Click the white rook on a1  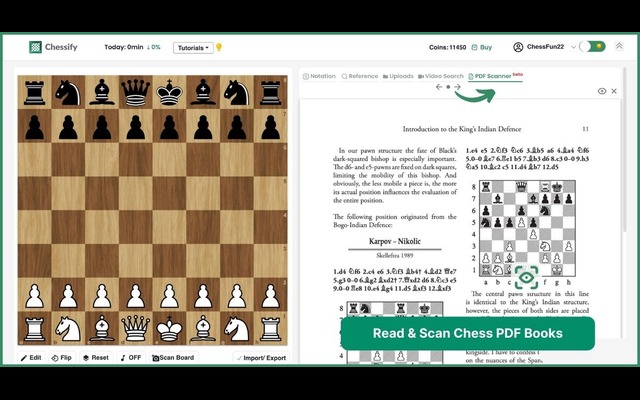(x=34, y=329)
